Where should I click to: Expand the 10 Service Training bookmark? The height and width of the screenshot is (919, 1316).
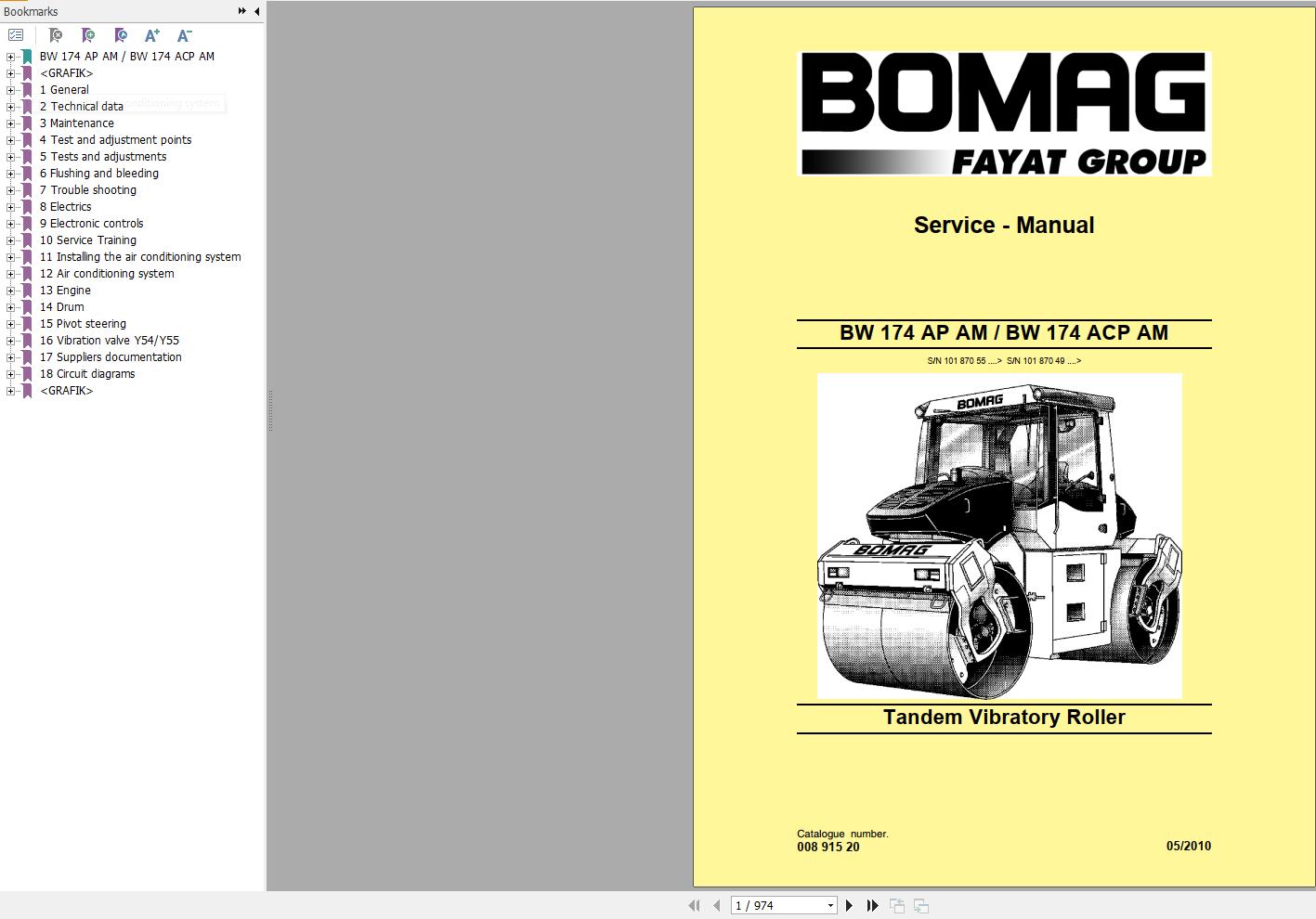(11, 240)
